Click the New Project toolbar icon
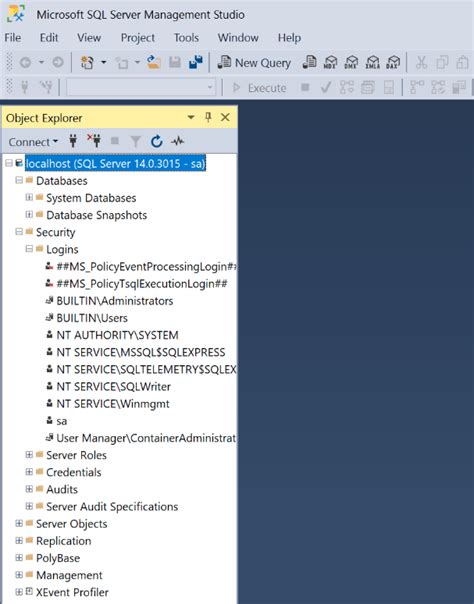 (x=87, y=62)
